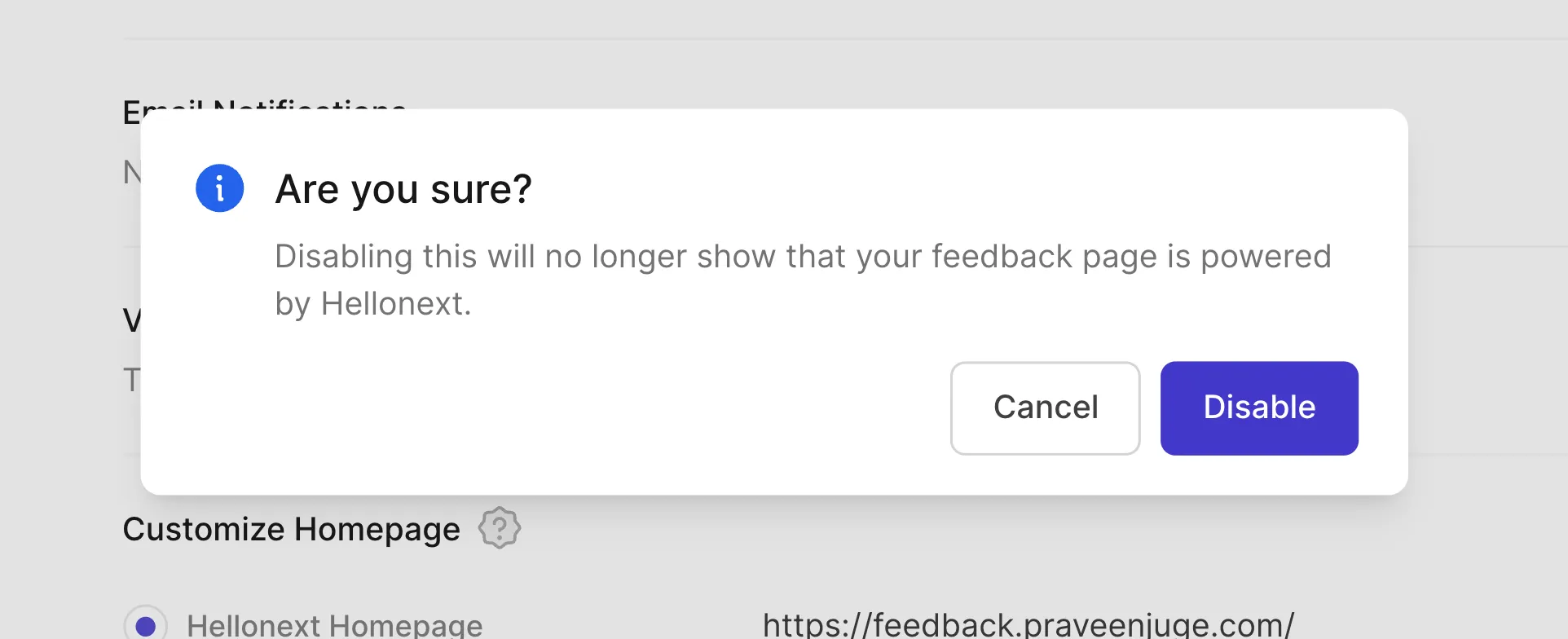Click the Email Notifications section label
The width and height of the screenshot is (1568, 639).
[264, 108]
